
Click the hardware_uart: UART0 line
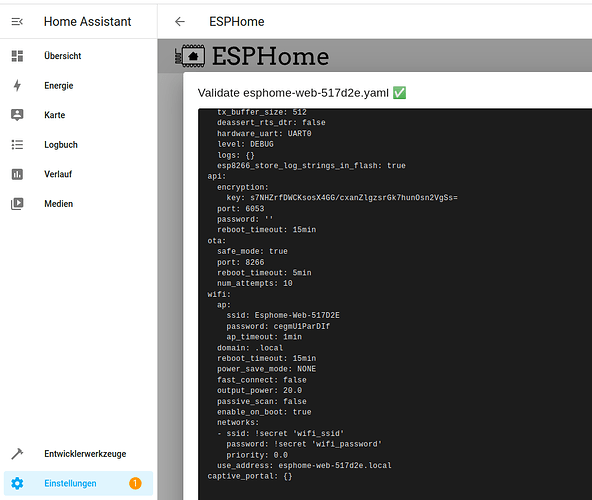pos(264,133)
